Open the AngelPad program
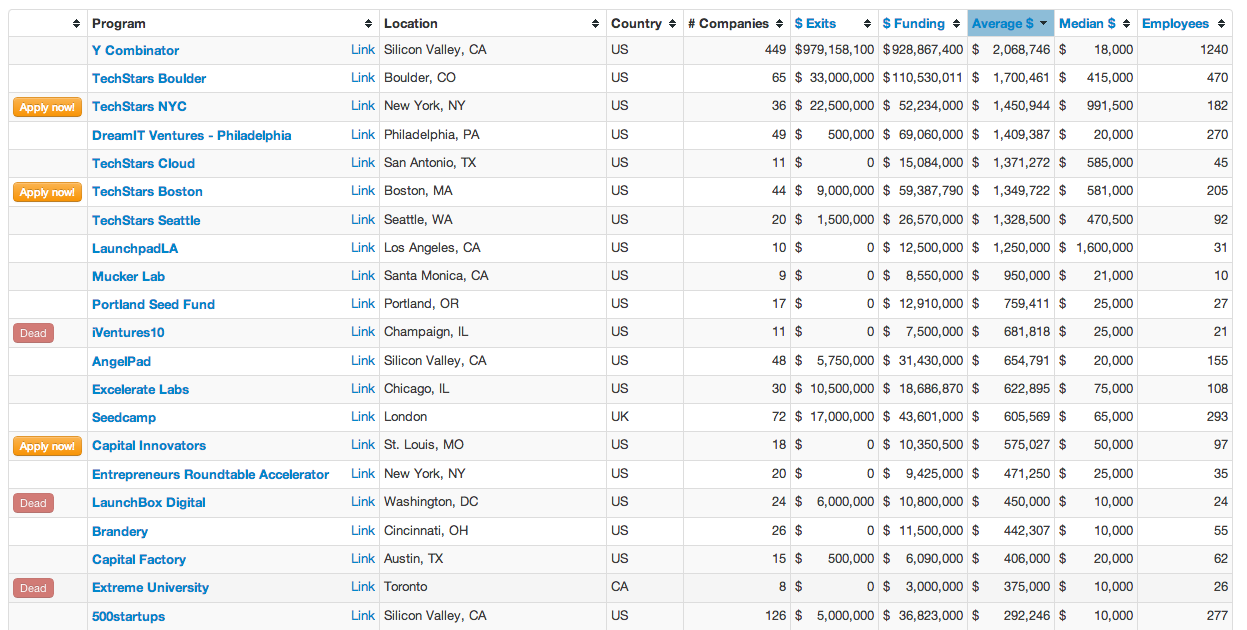This screenshot has width=1247, height=630. 121,361
